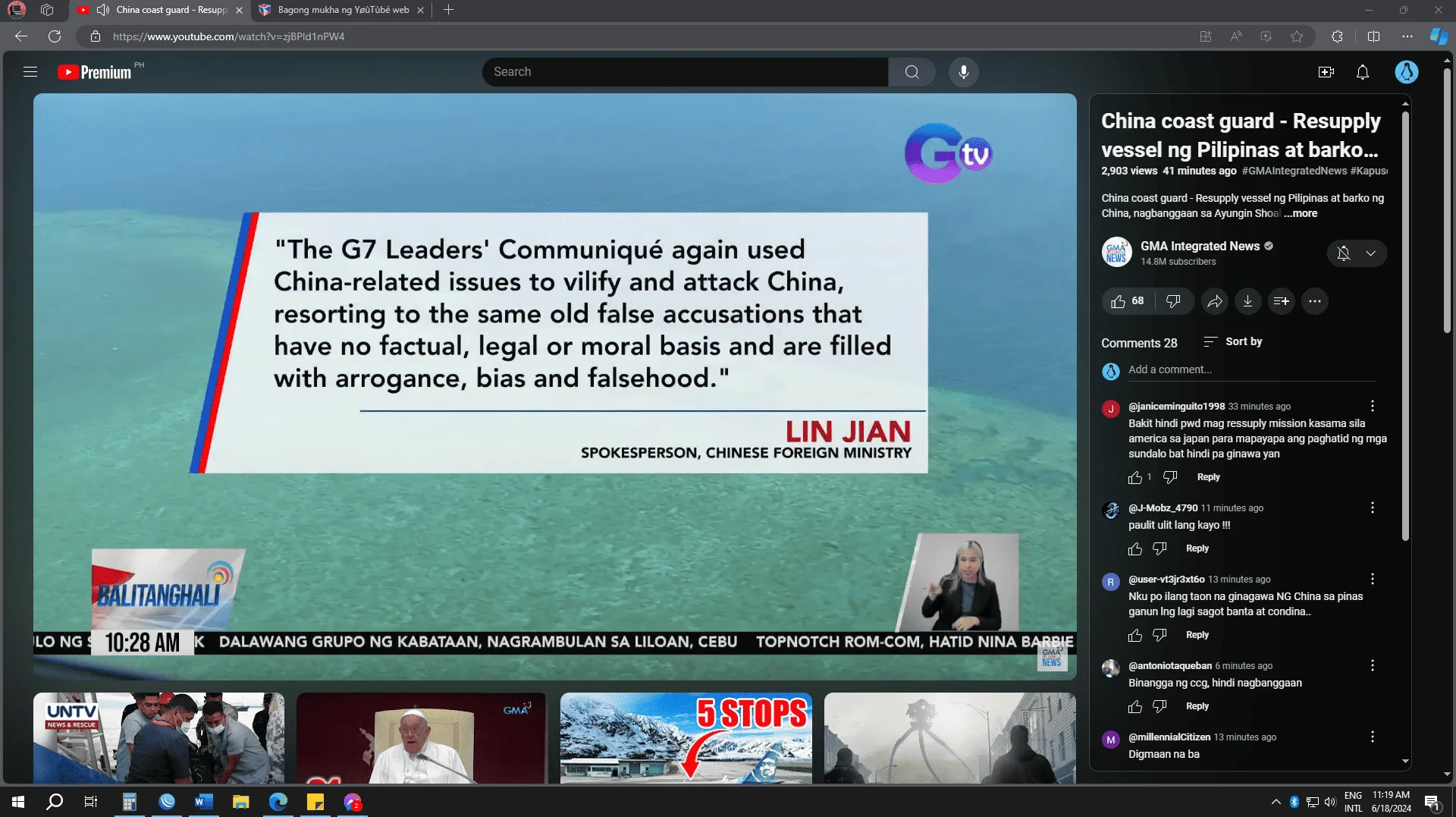This screenshot has width=1456, height=817.
Task: Add page to browser favorites star
Action: [x=1296, y=36]
